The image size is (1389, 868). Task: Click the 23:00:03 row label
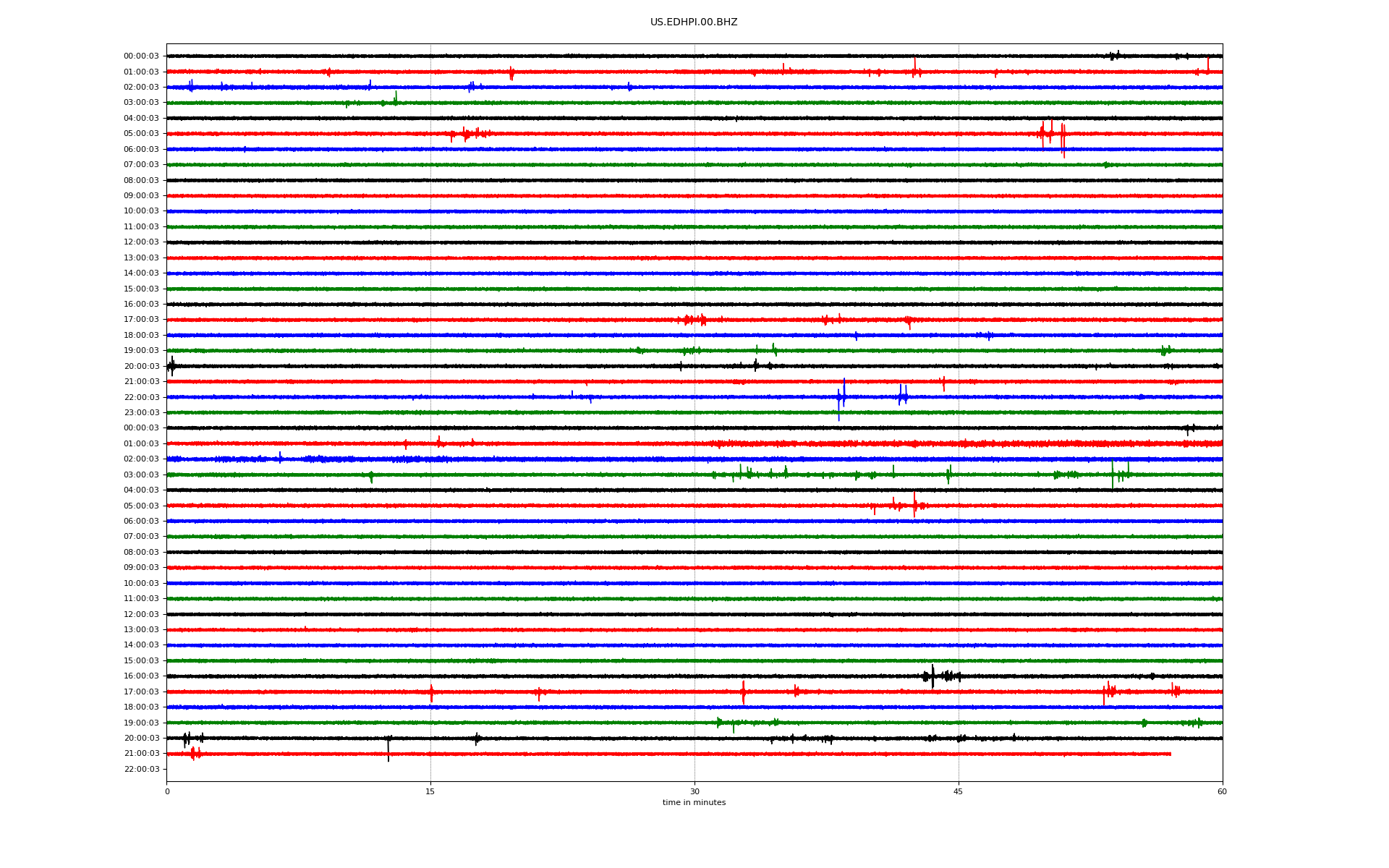141,413
